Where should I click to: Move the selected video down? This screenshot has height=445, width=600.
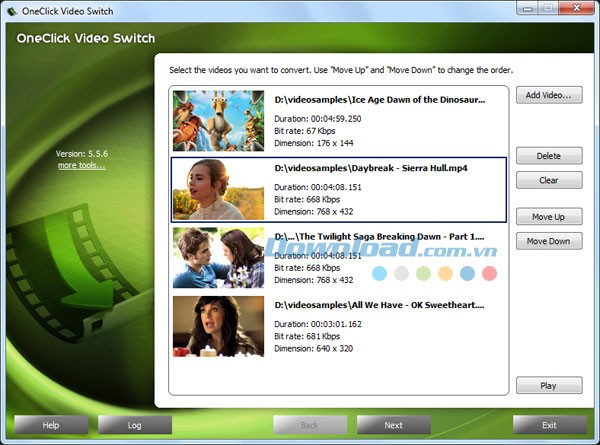click(549, 241)
